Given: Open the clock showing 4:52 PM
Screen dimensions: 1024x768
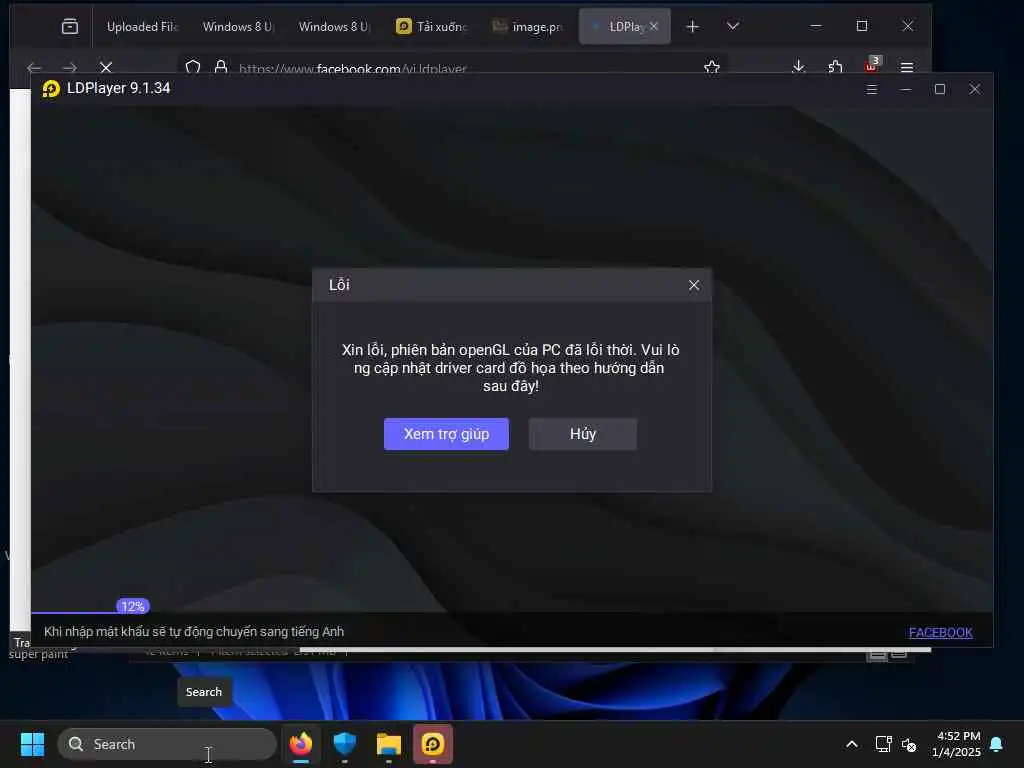Looking at the screenshot, I should tap(956, 744).
